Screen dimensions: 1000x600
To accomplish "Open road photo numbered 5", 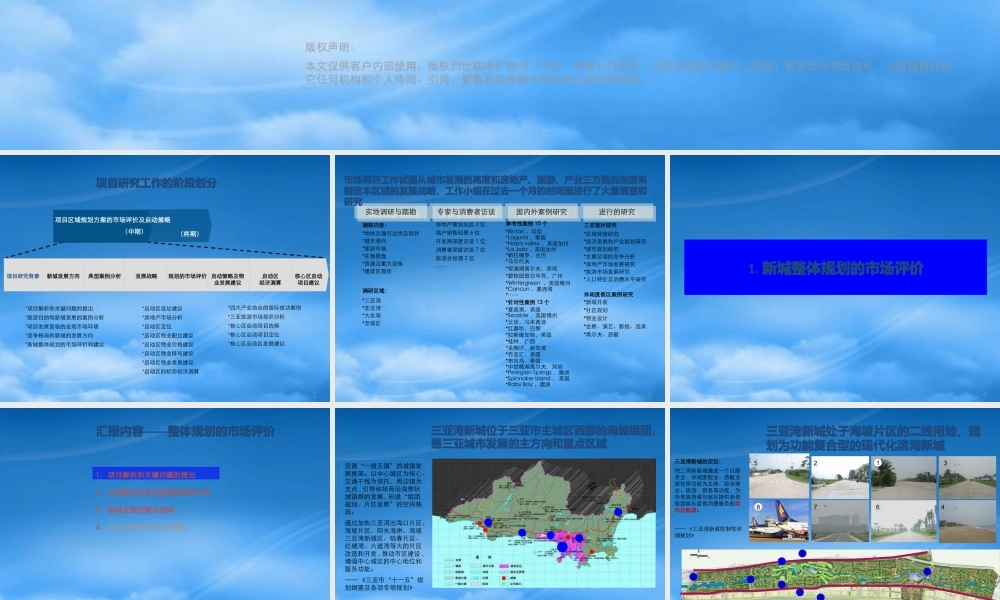I will point(779,476).
